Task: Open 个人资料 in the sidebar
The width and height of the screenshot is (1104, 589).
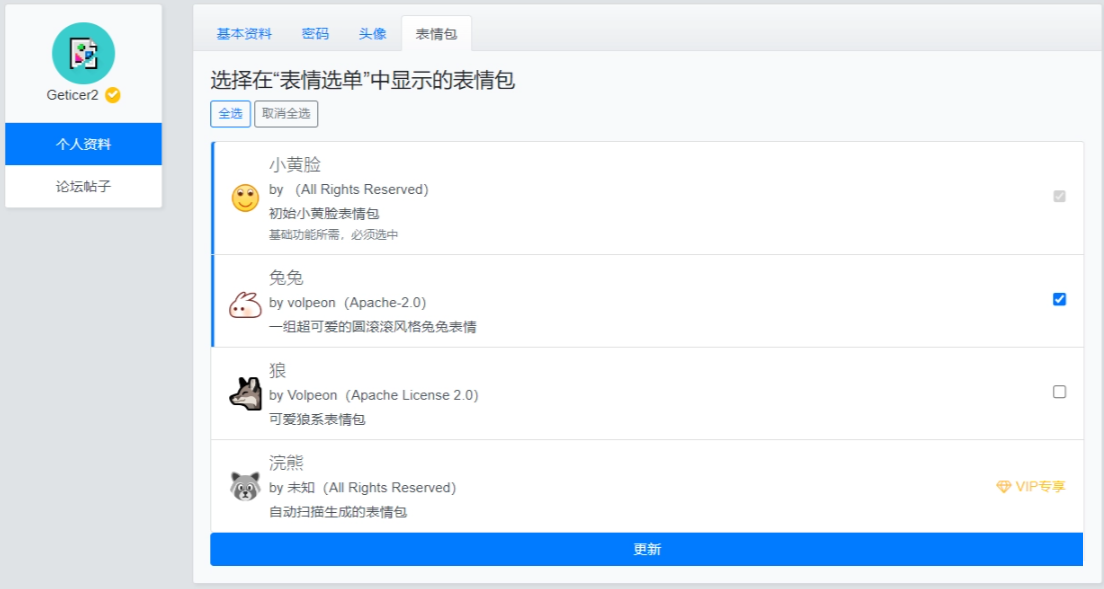Action: (83, 144)
